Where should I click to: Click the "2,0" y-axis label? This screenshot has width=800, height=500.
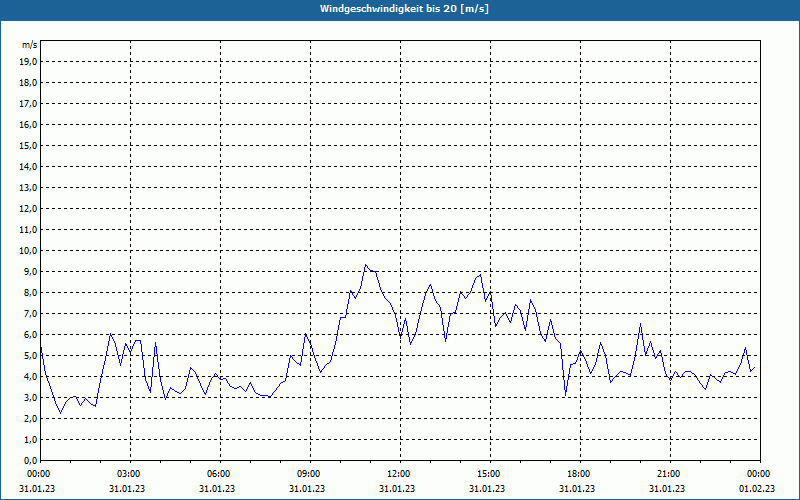click(x=30, y=418)
